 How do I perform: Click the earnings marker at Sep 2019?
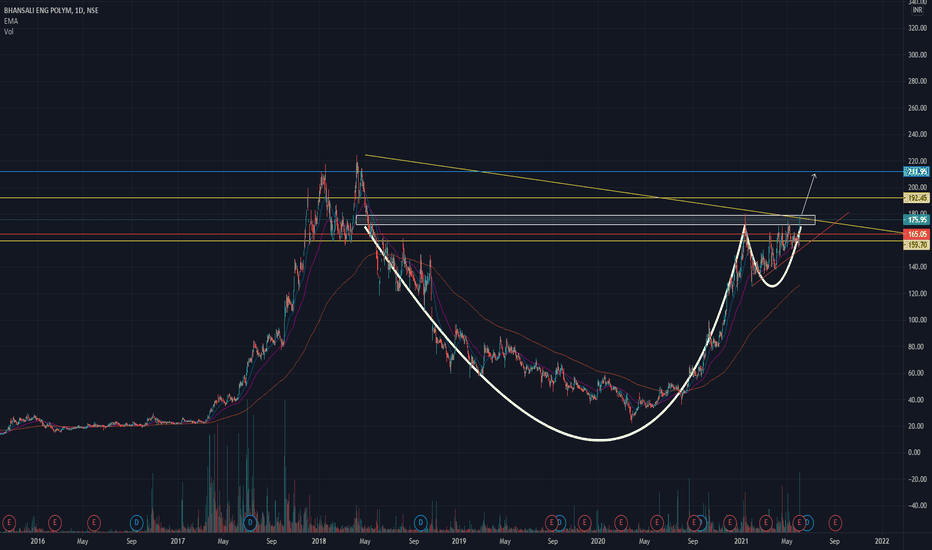click(552, 523)
